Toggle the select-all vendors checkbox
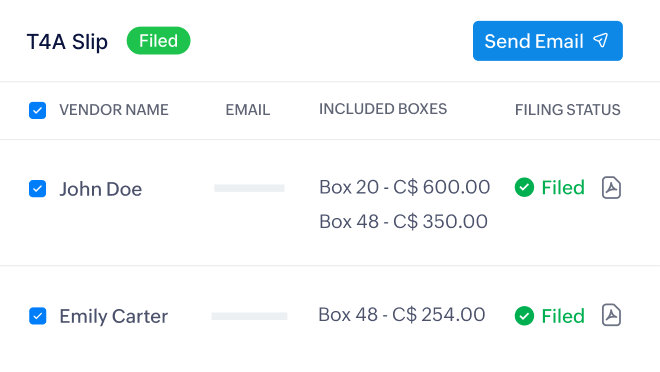 tap(37, 110)
